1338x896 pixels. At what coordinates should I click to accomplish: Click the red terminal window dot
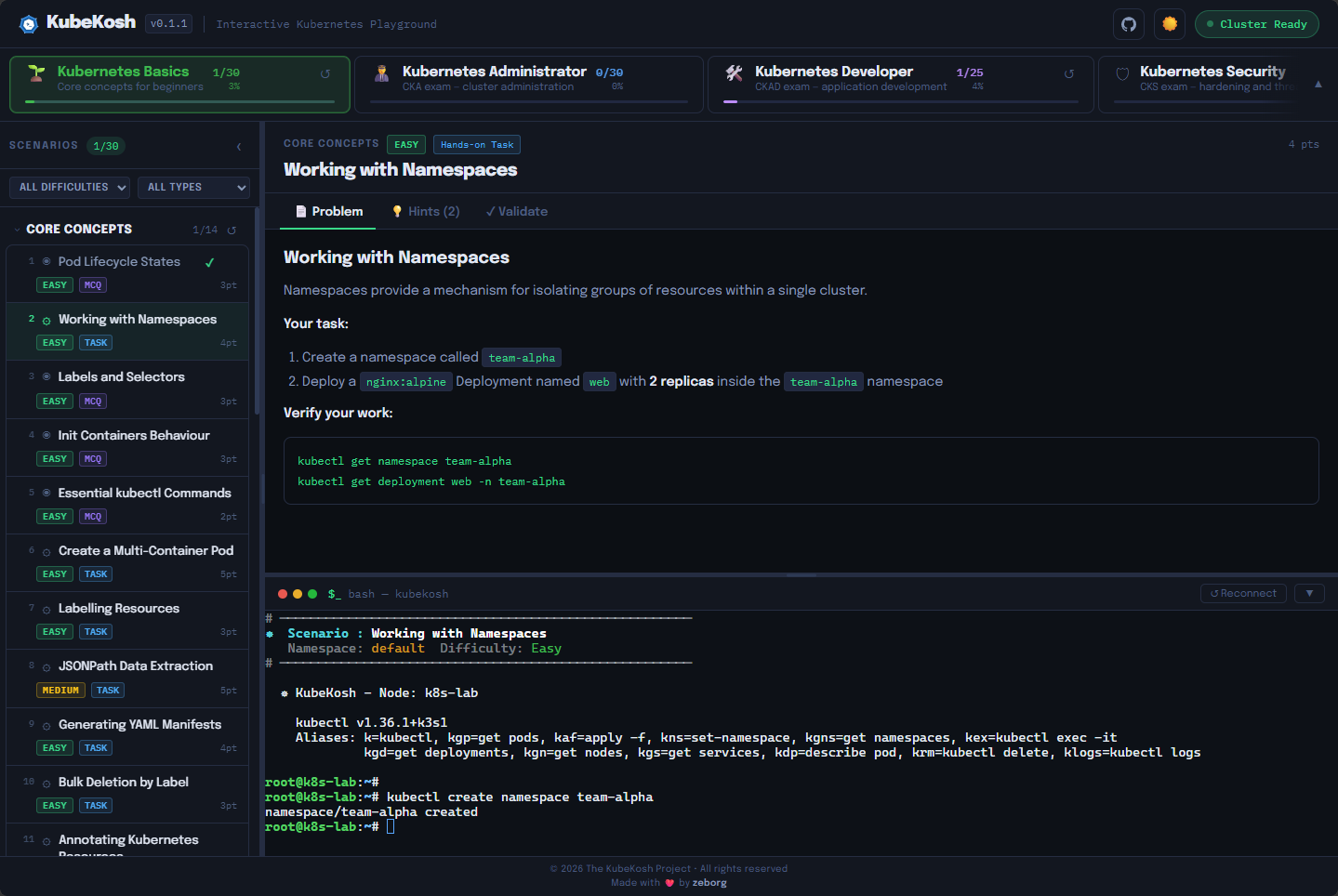point(283,594)
